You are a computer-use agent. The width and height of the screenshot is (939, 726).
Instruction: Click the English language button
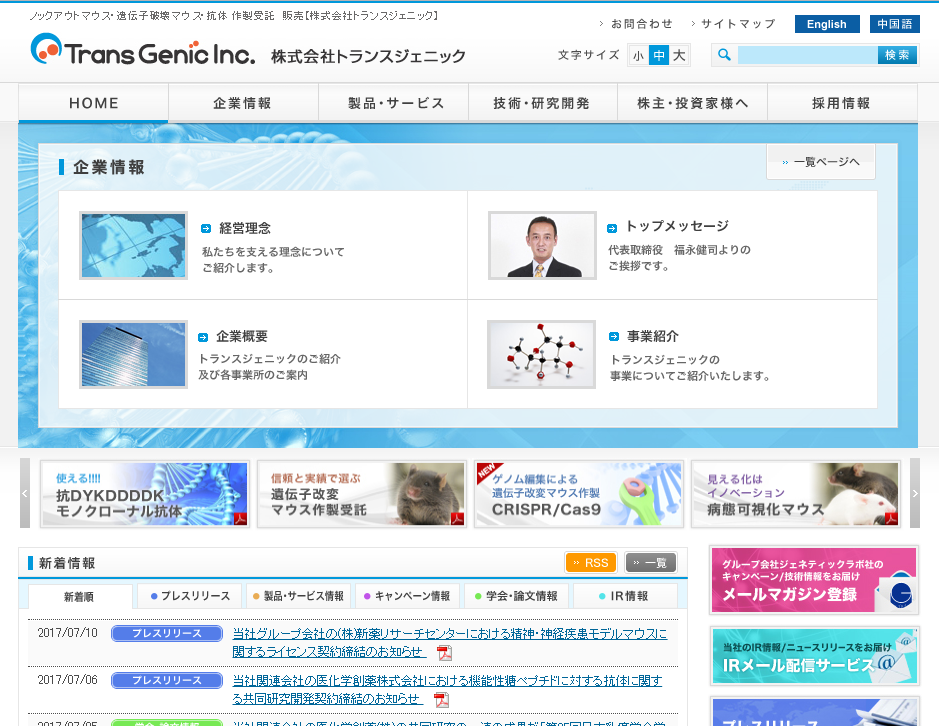coord(827,24)
